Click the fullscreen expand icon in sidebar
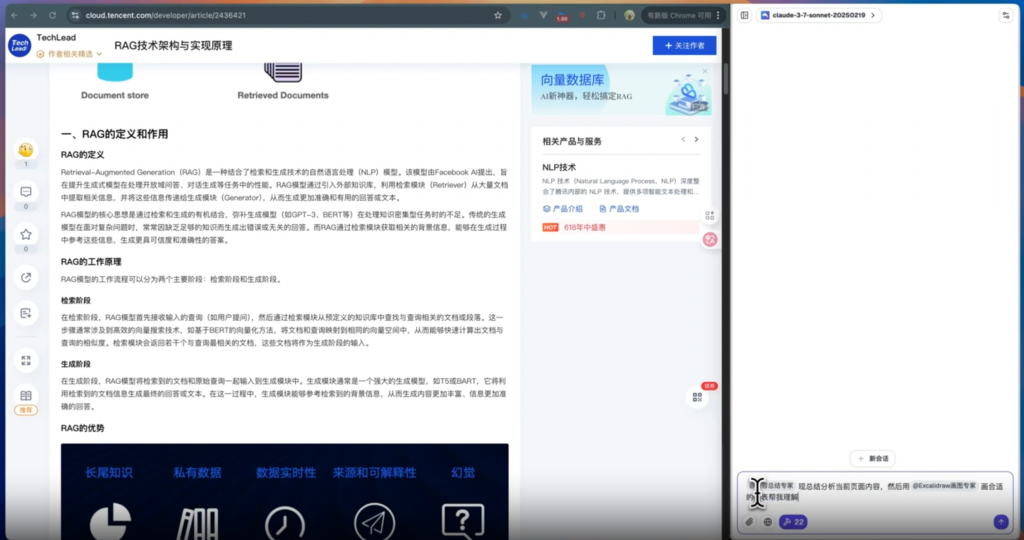The image size is (1024, 540). pos(26,360)
